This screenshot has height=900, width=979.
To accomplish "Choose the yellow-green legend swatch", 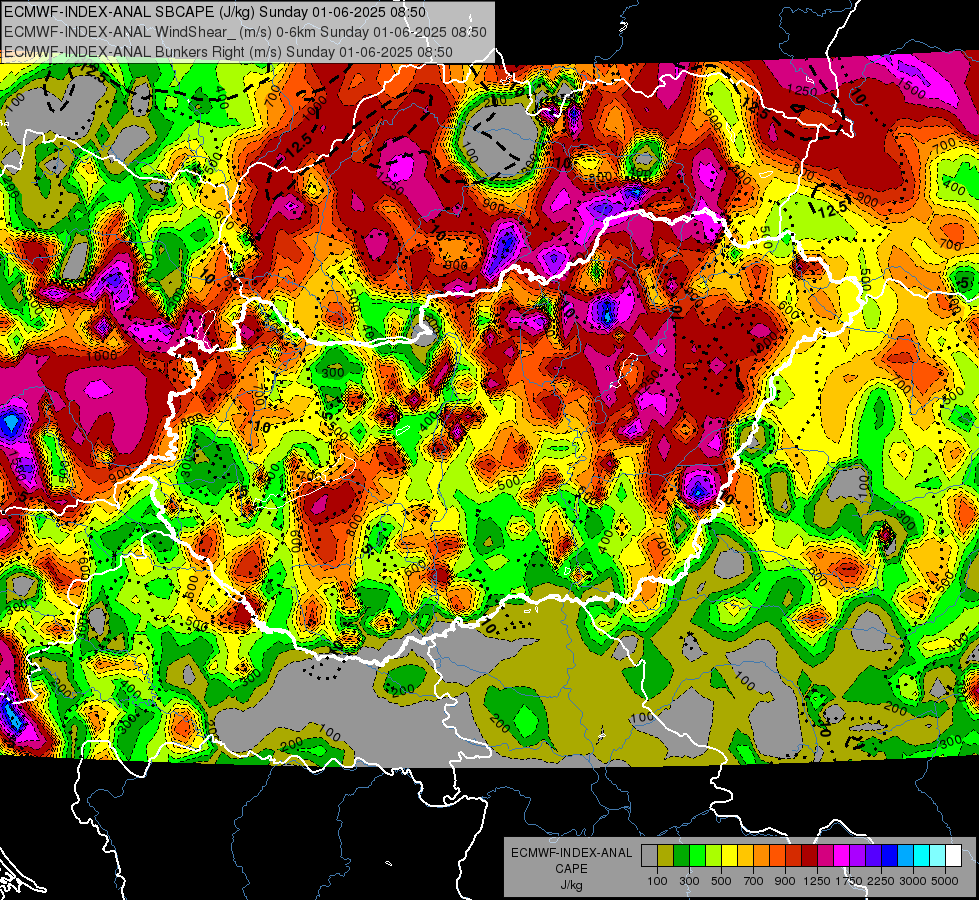I will [x=714, y=856].
